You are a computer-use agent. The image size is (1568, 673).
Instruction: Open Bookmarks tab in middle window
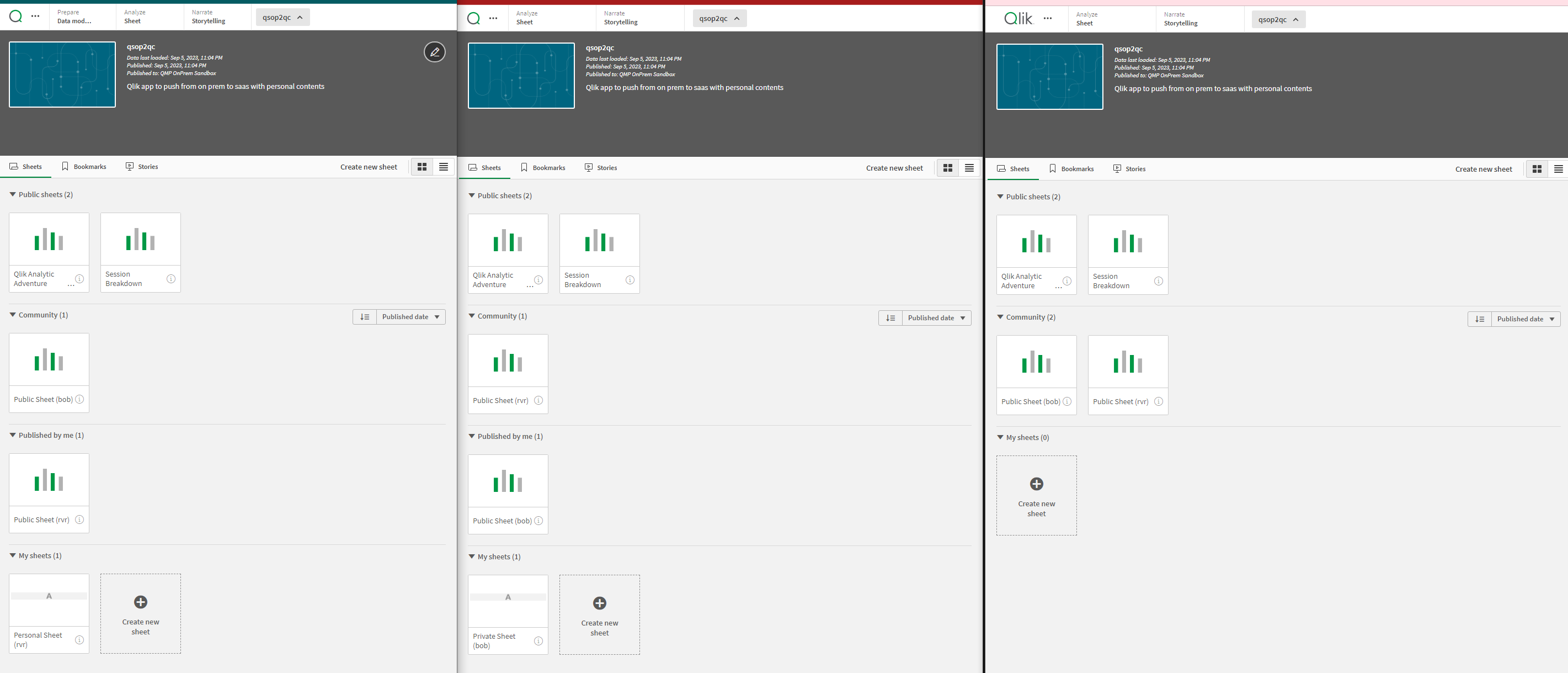(x=543, y=167)
